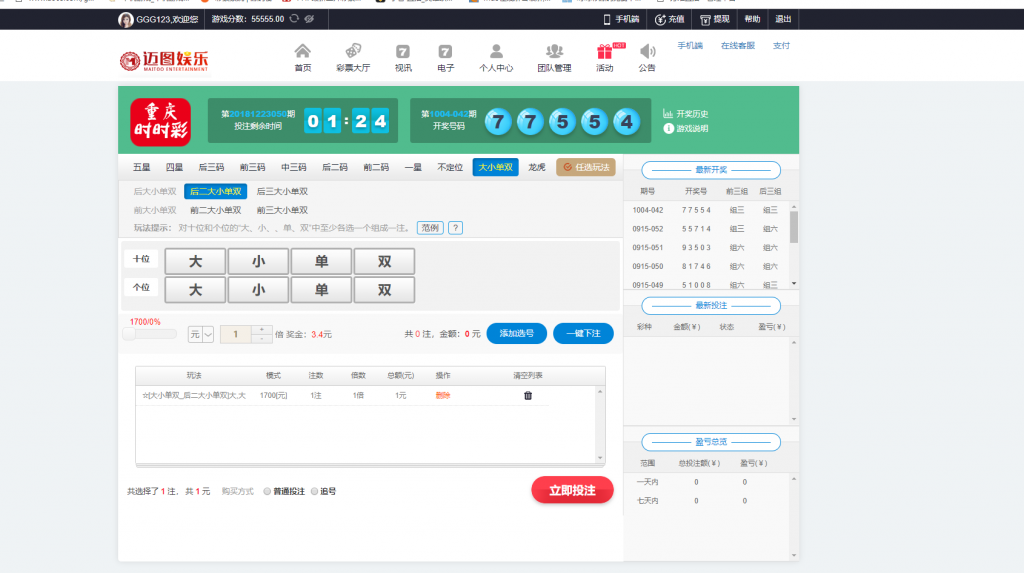Open the 元 currency unit dropdown

click(x=201, y=334)
